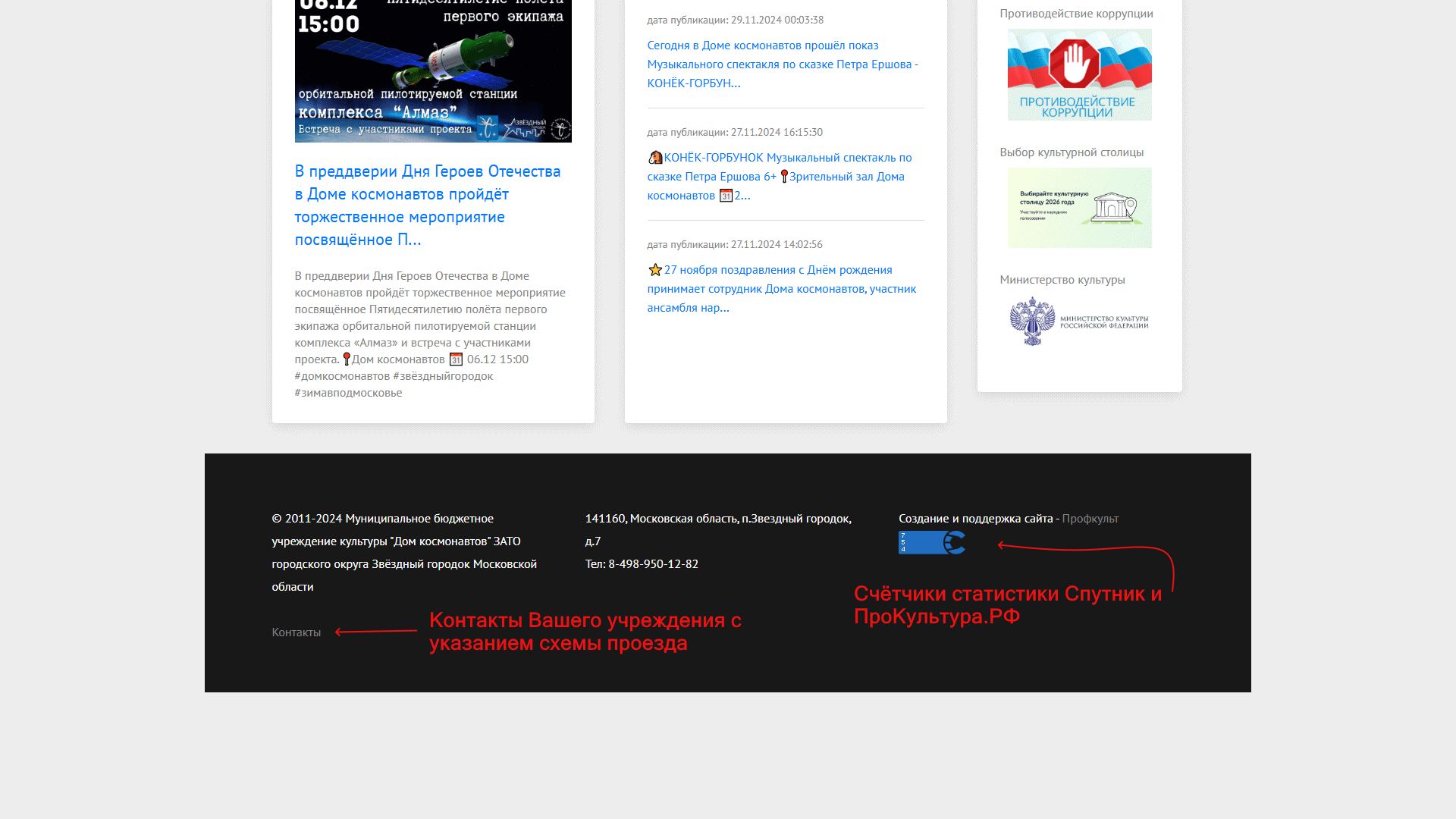This screenshot has width=1456, height=819.
Task: Click the red pin icon before Зрительный зал
Action: [784, 177]
